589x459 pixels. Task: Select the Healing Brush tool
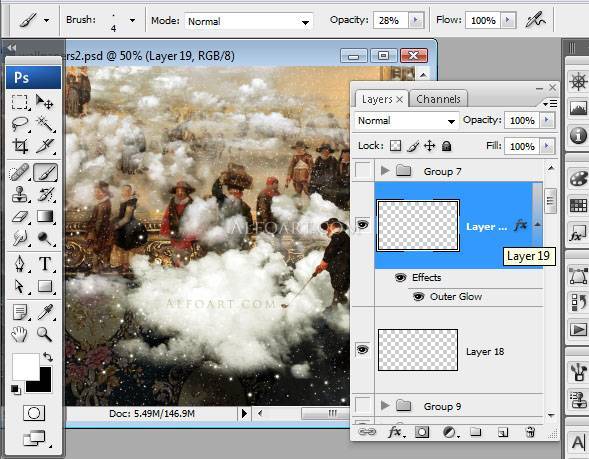[x=19, y=172]
